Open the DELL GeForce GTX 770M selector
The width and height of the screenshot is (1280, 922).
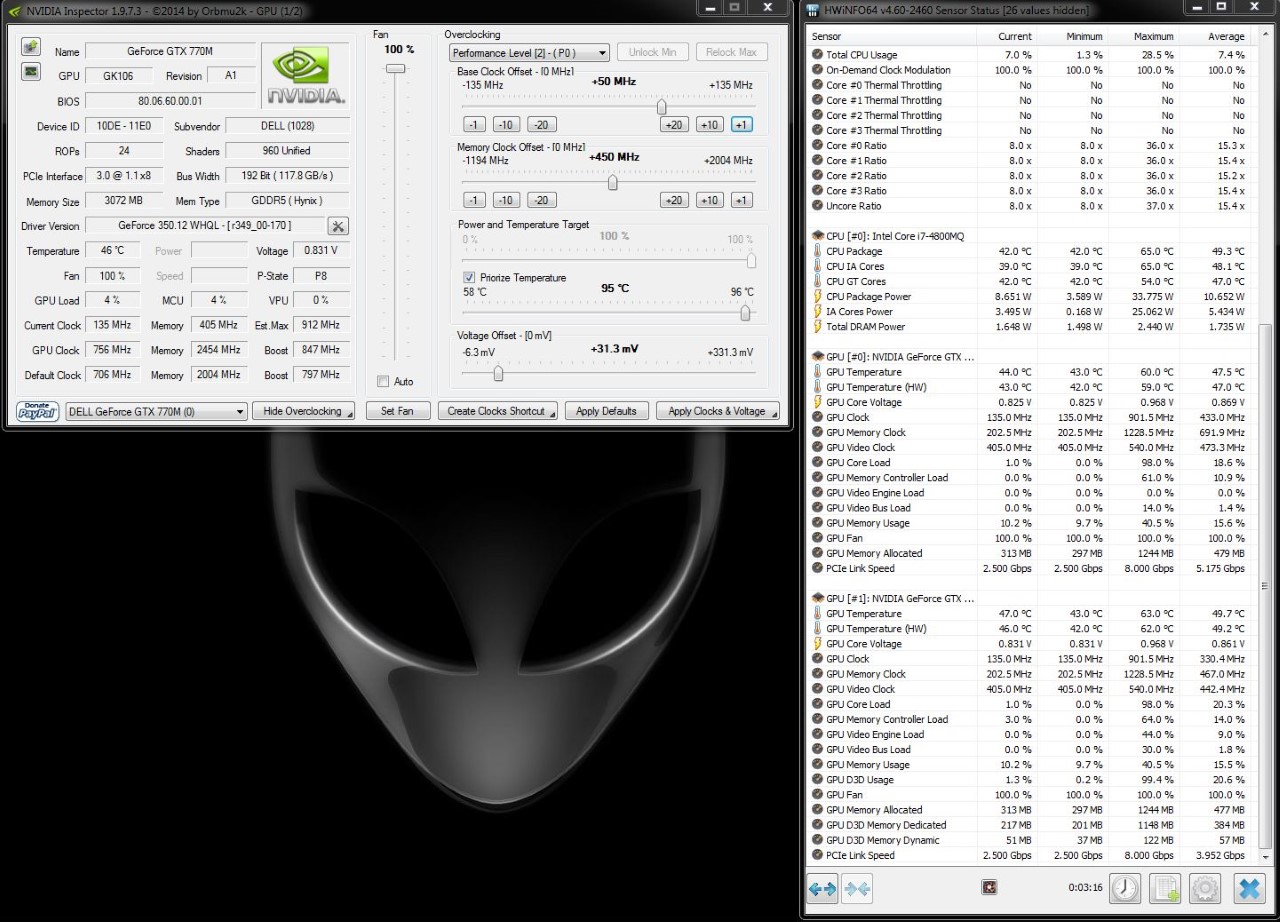coord(157,411)
